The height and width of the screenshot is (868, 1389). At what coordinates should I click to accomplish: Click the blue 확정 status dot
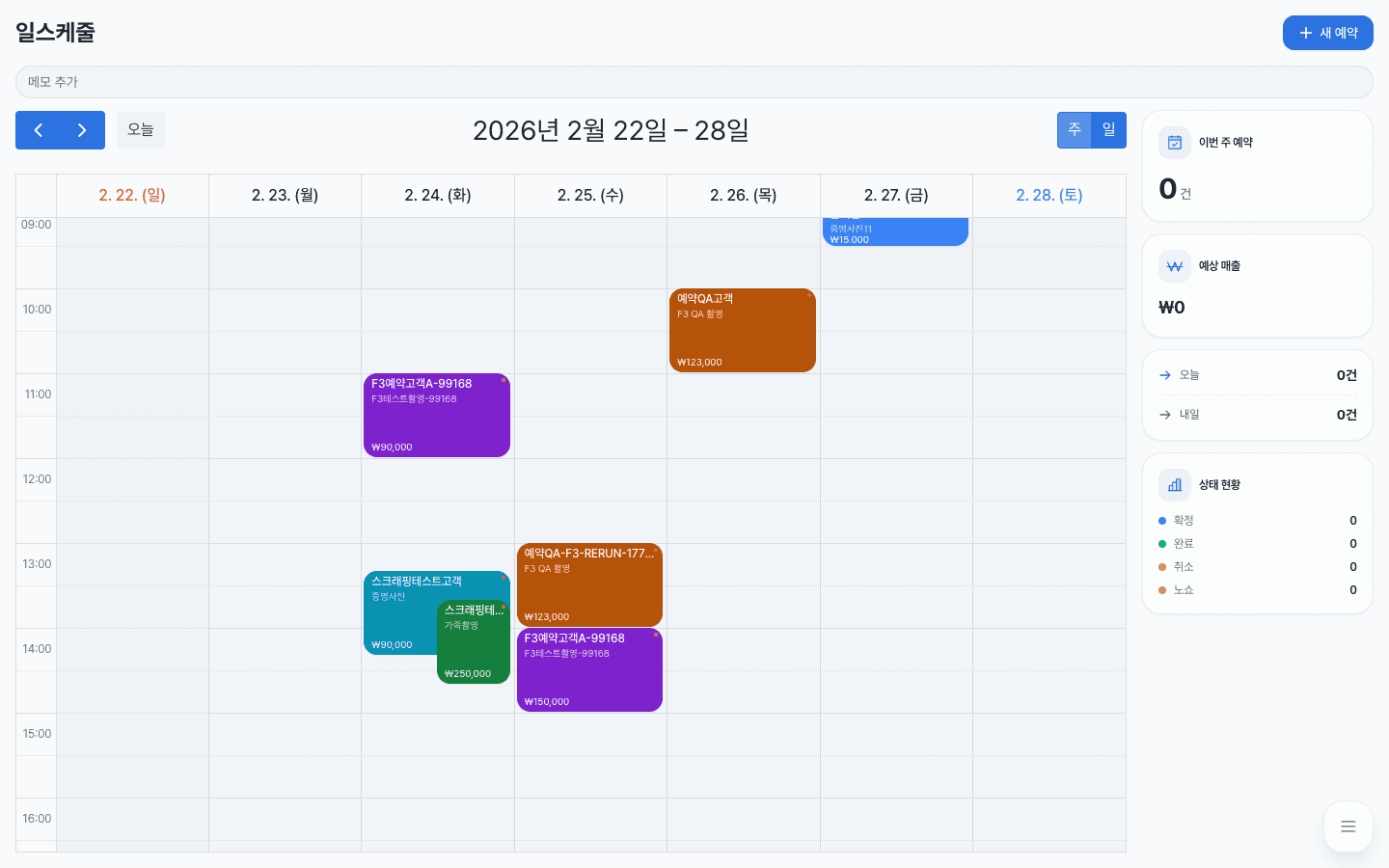click(x=1162, y=521)
